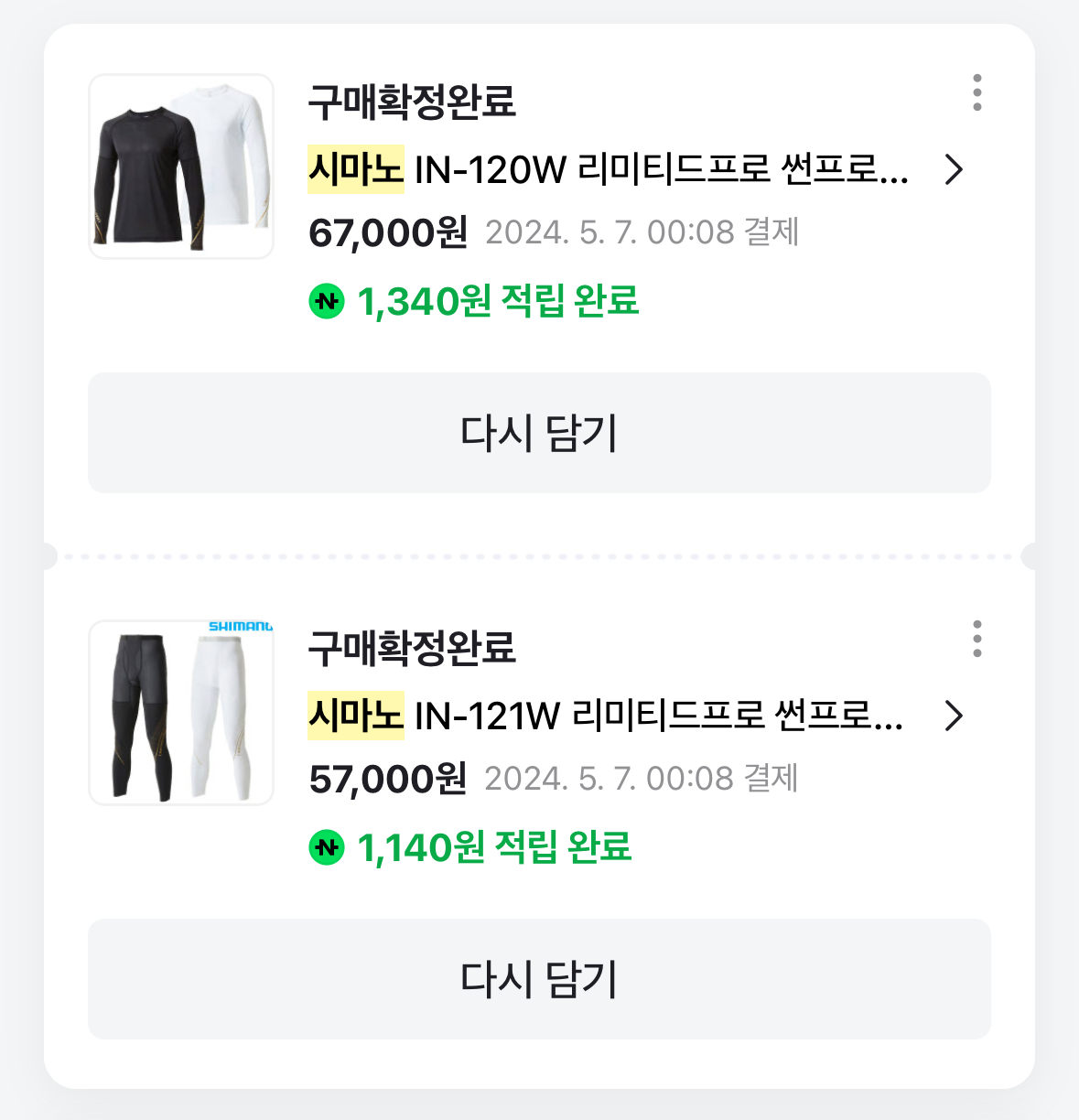Click the Naver Pay icon beside 1,340원
This screenshot has width=1079, height=1120.
tap(327, 301)
